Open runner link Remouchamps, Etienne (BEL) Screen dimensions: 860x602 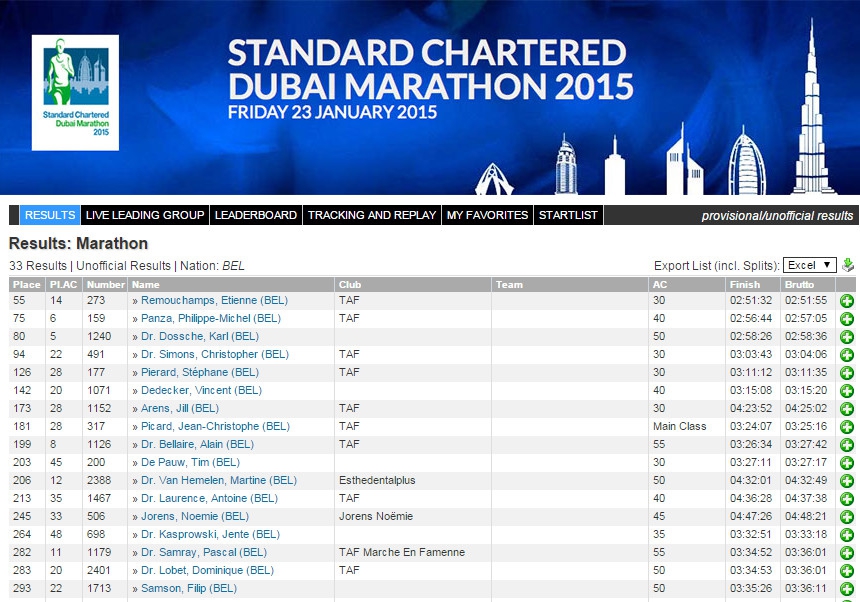(x=214, y=300)
